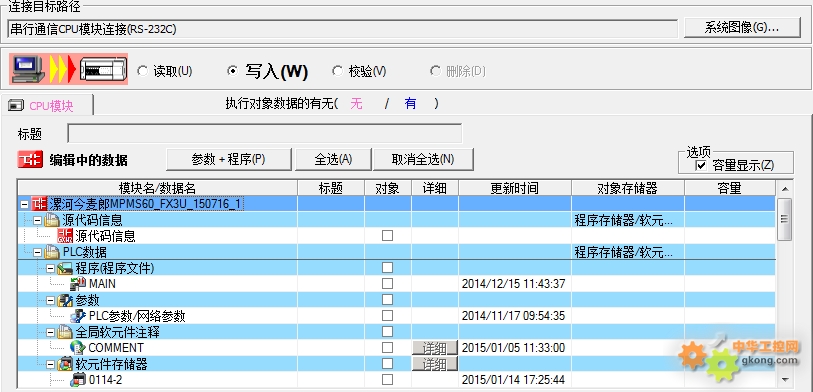Switch to the CPU模块 tab
Screen dimensions: 813x392
(x=47, y=105)
